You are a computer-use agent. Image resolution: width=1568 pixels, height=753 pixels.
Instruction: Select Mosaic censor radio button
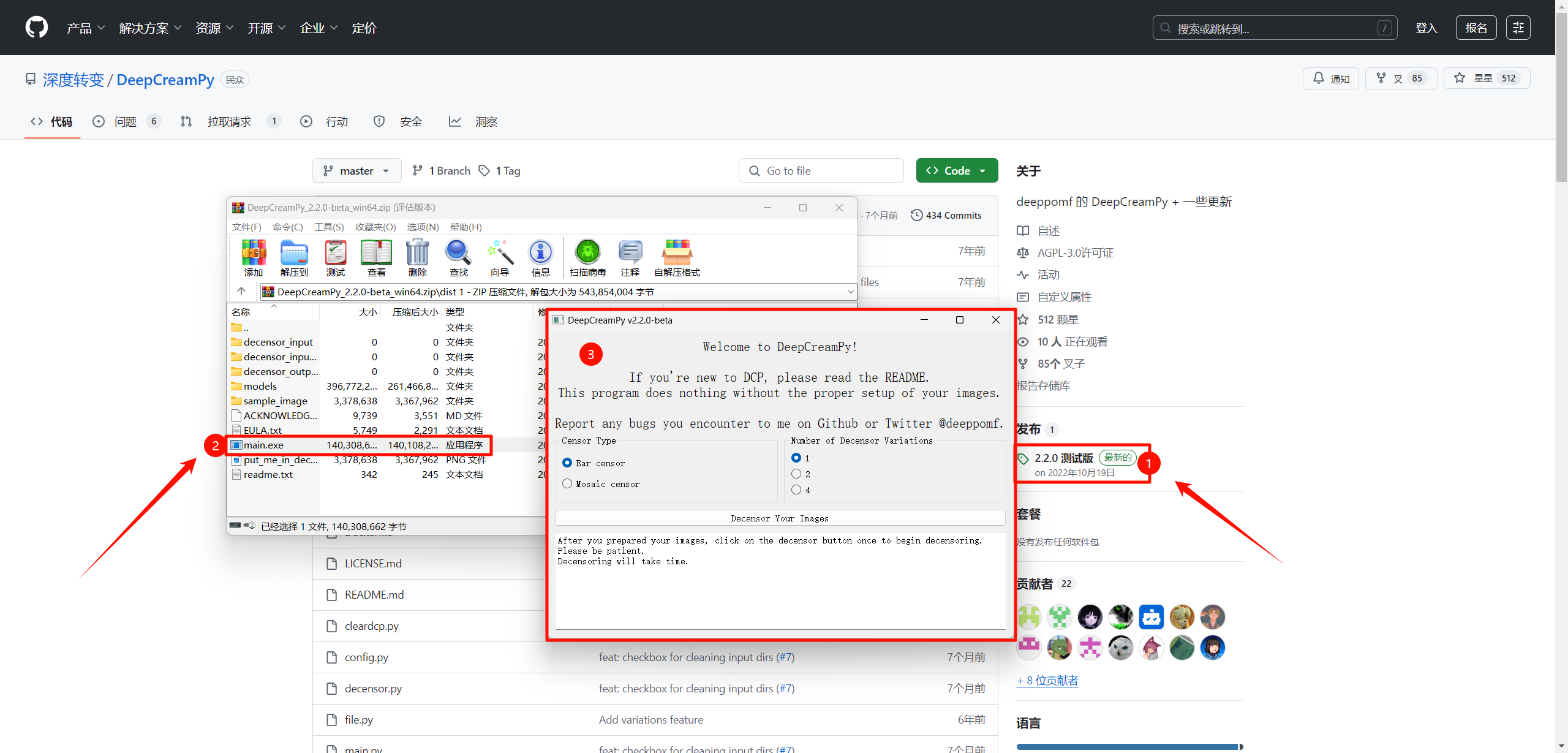click(x=567, y=484)
